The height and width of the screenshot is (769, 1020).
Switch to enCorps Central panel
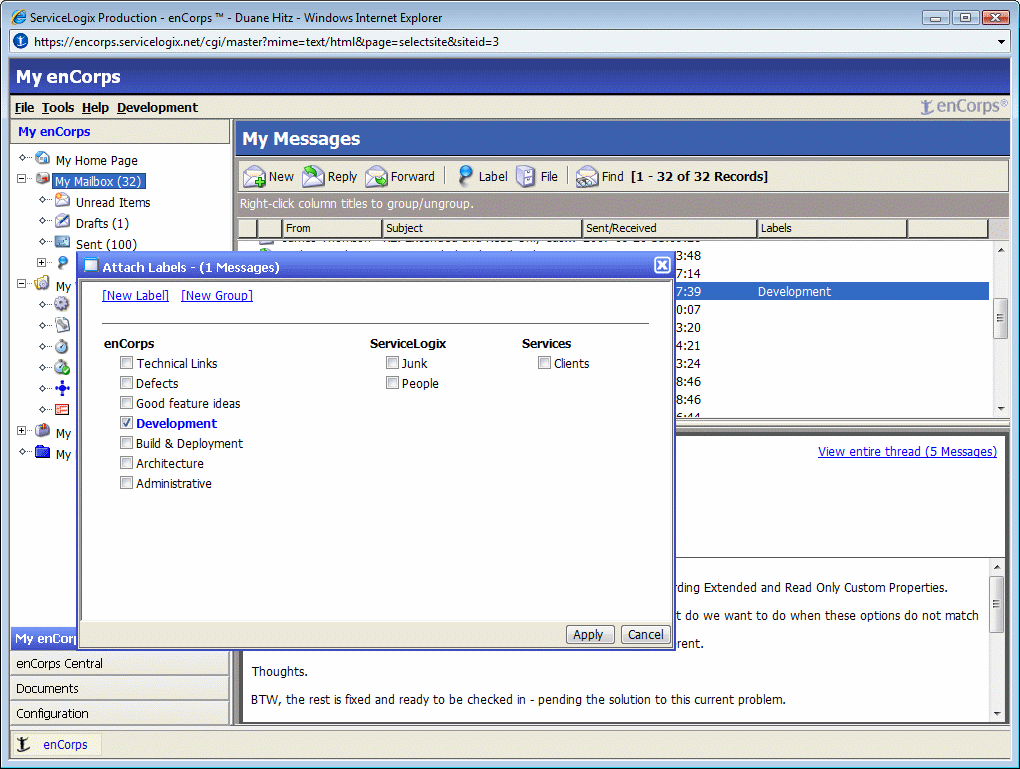(120, 664)
